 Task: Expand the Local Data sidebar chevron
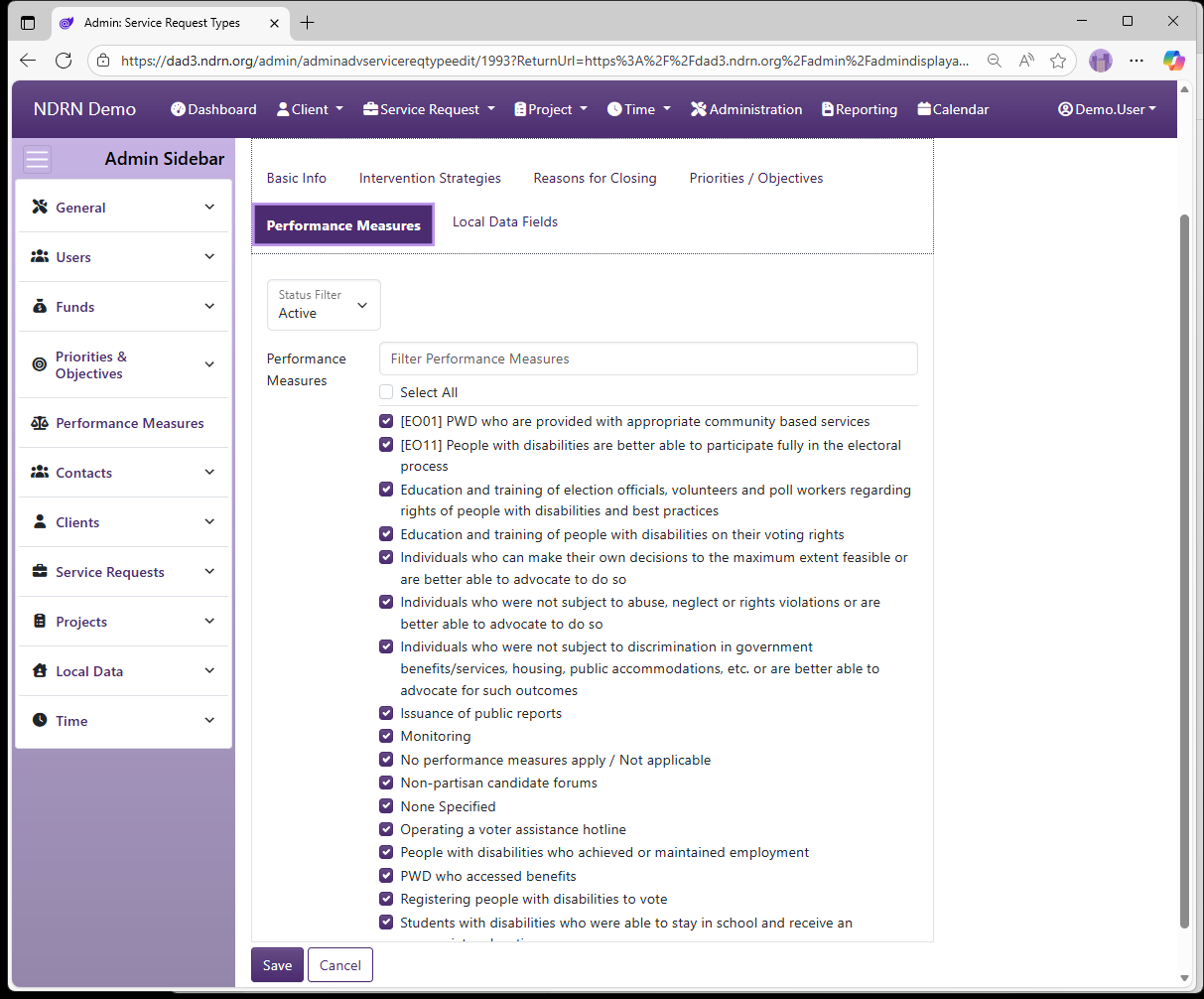coord(209,670)
